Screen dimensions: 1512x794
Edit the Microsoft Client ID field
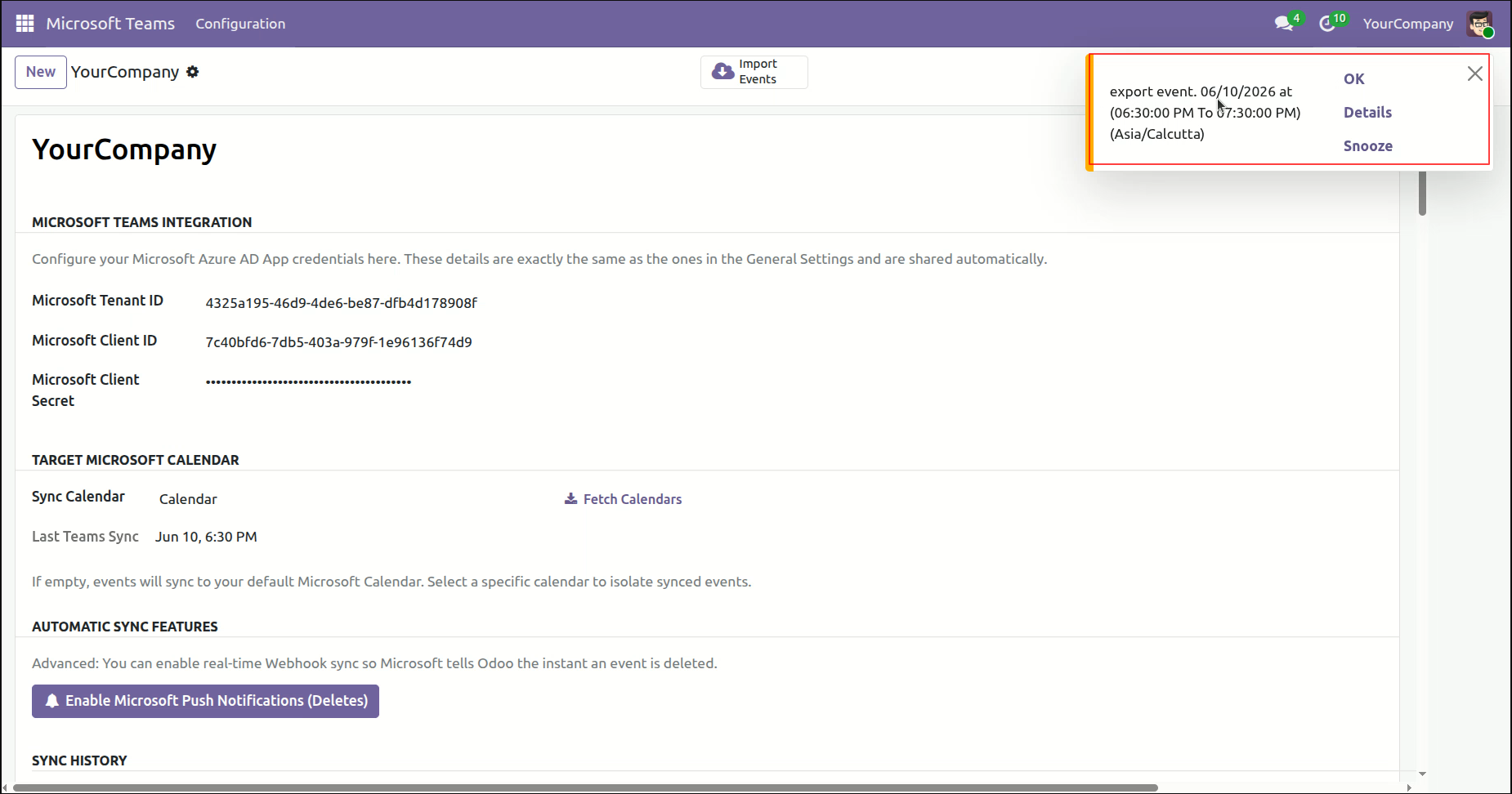(x=338, y=342)
